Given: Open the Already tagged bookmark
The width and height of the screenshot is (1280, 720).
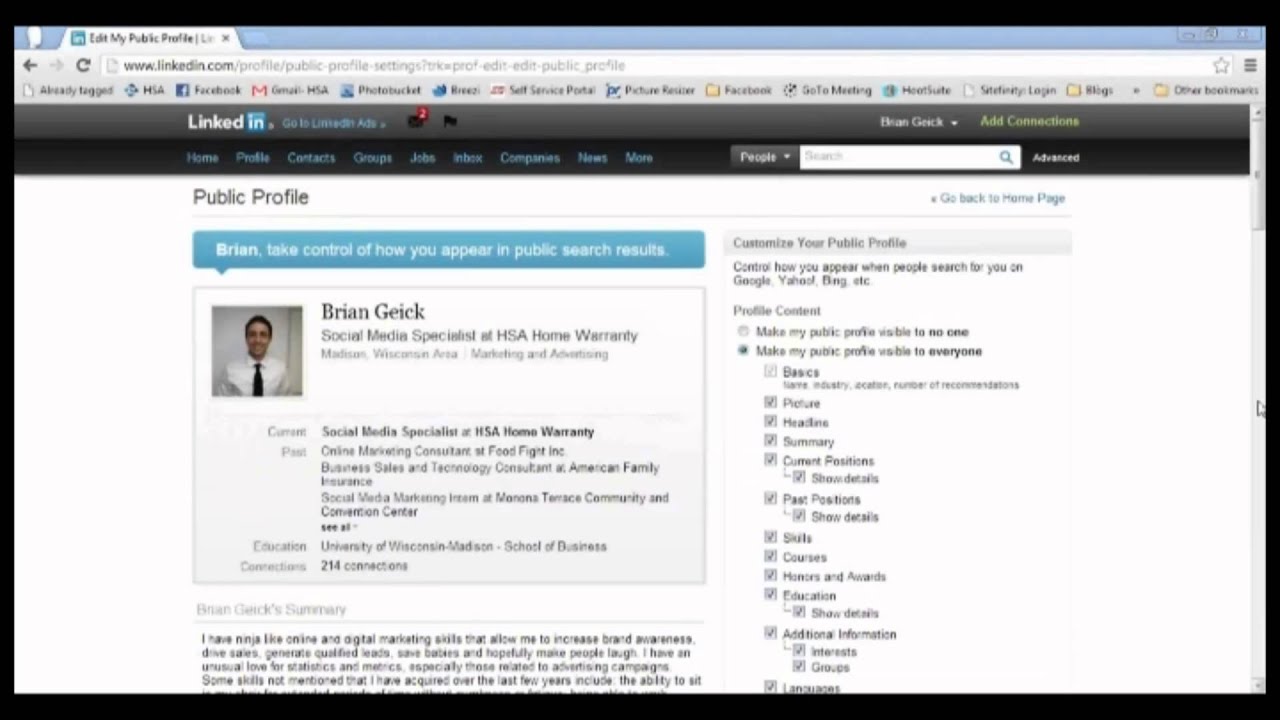Looking at the screenshot, I should pyautogui.click(x=67, y=90).
